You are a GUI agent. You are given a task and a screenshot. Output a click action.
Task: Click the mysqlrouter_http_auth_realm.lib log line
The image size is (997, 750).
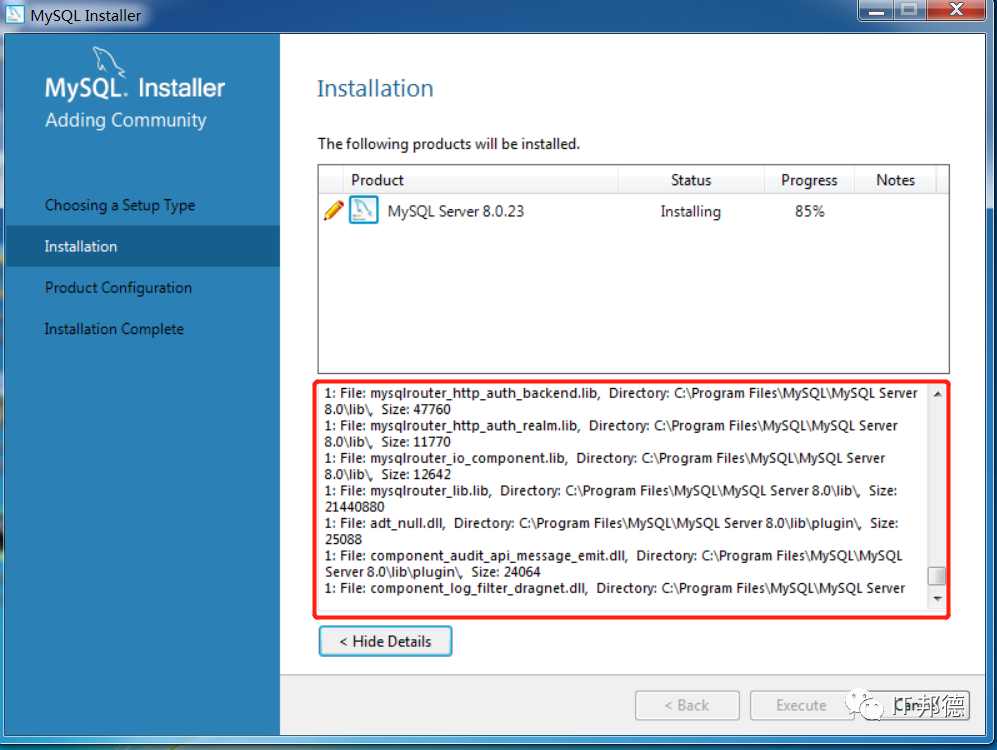[x=611, y=433]
